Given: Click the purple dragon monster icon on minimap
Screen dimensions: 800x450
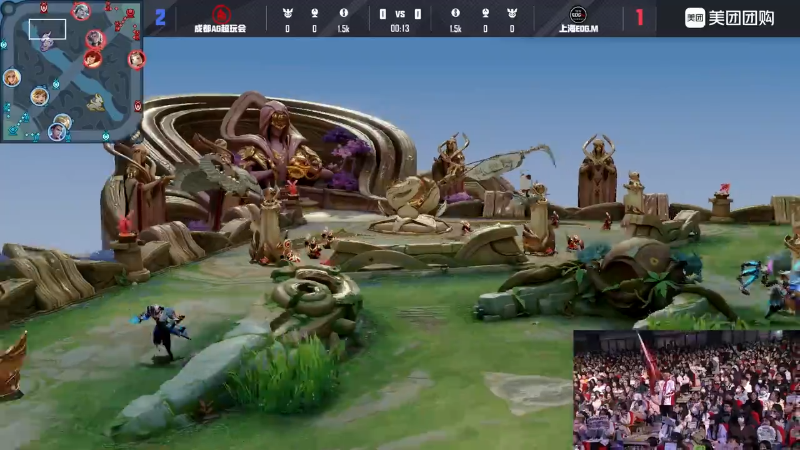Looking at the screenshot, I should coord(47,42).
